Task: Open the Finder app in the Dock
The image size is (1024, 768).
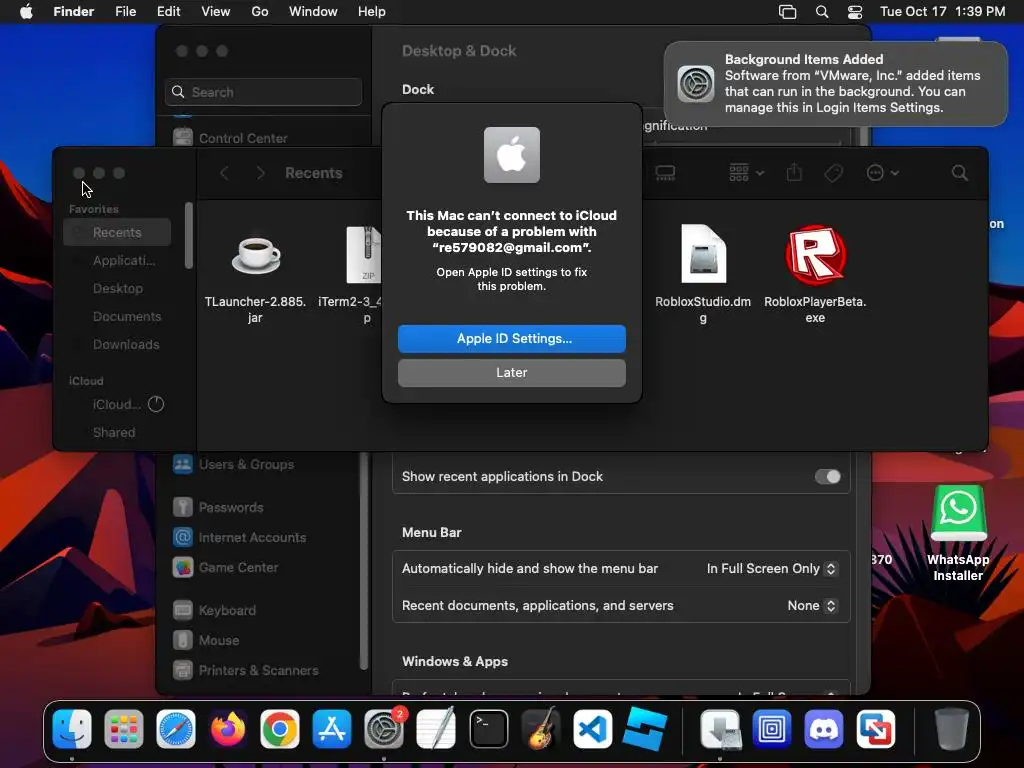Action: (72, 728)
